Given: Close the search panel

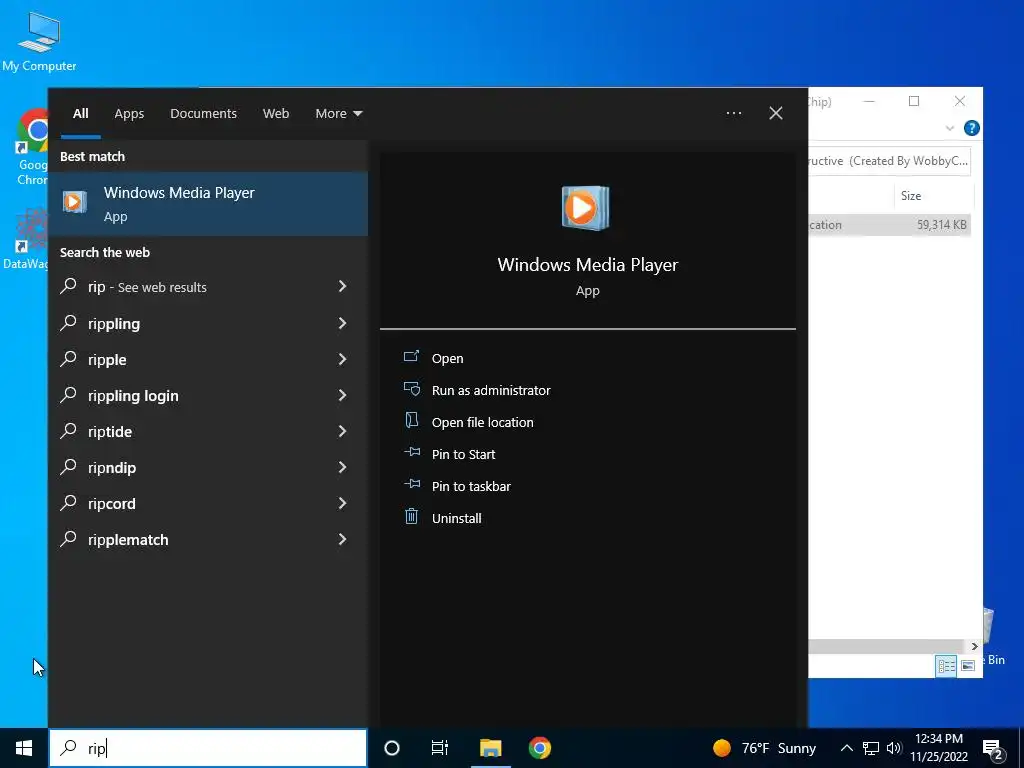Looking at the screenshot, I should tap(776, 113).
